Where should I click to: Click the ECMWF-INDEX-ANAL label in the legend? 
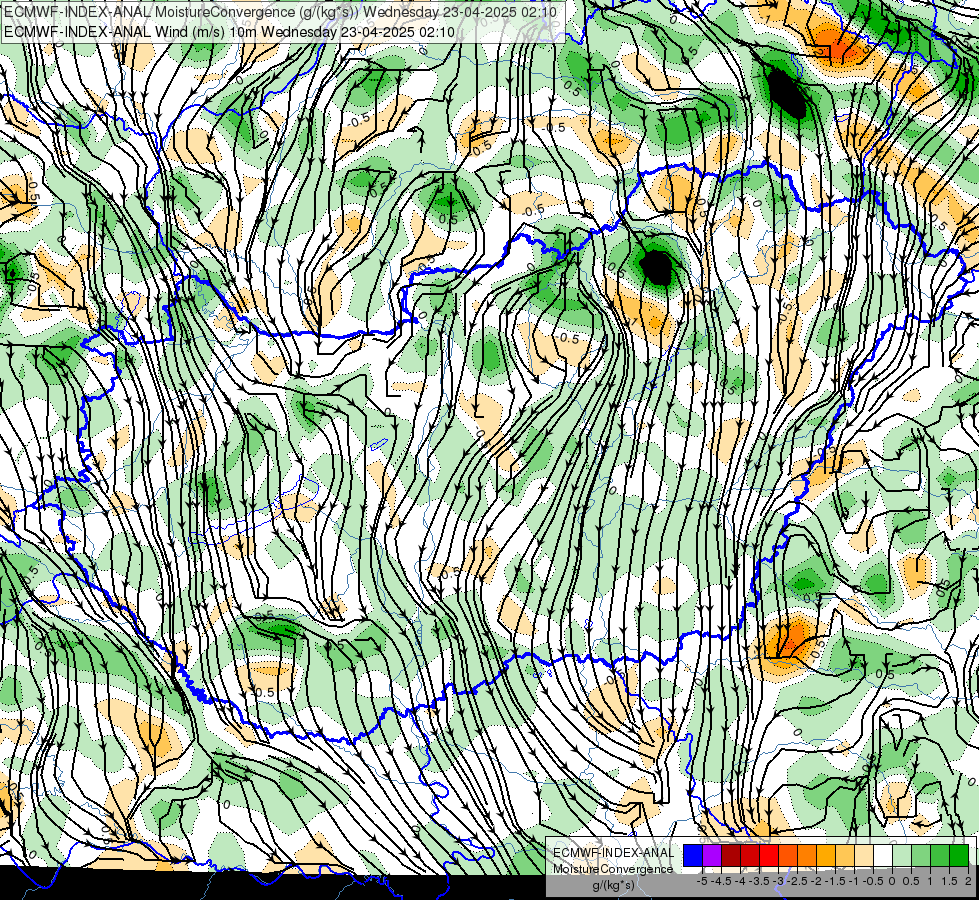tap(613, 853)
